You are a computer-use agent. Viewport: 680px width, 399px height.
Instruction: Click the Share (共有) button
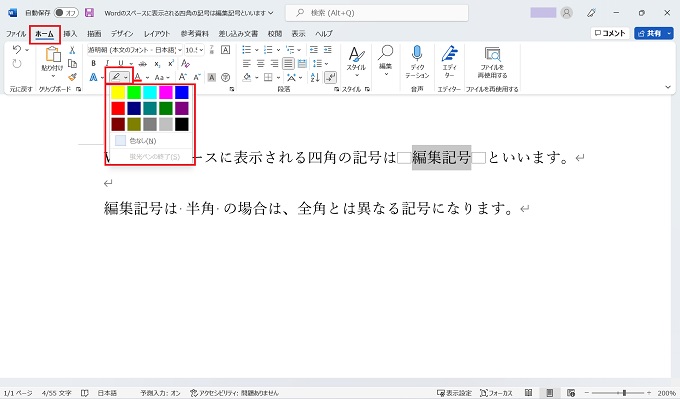point(650,33)
